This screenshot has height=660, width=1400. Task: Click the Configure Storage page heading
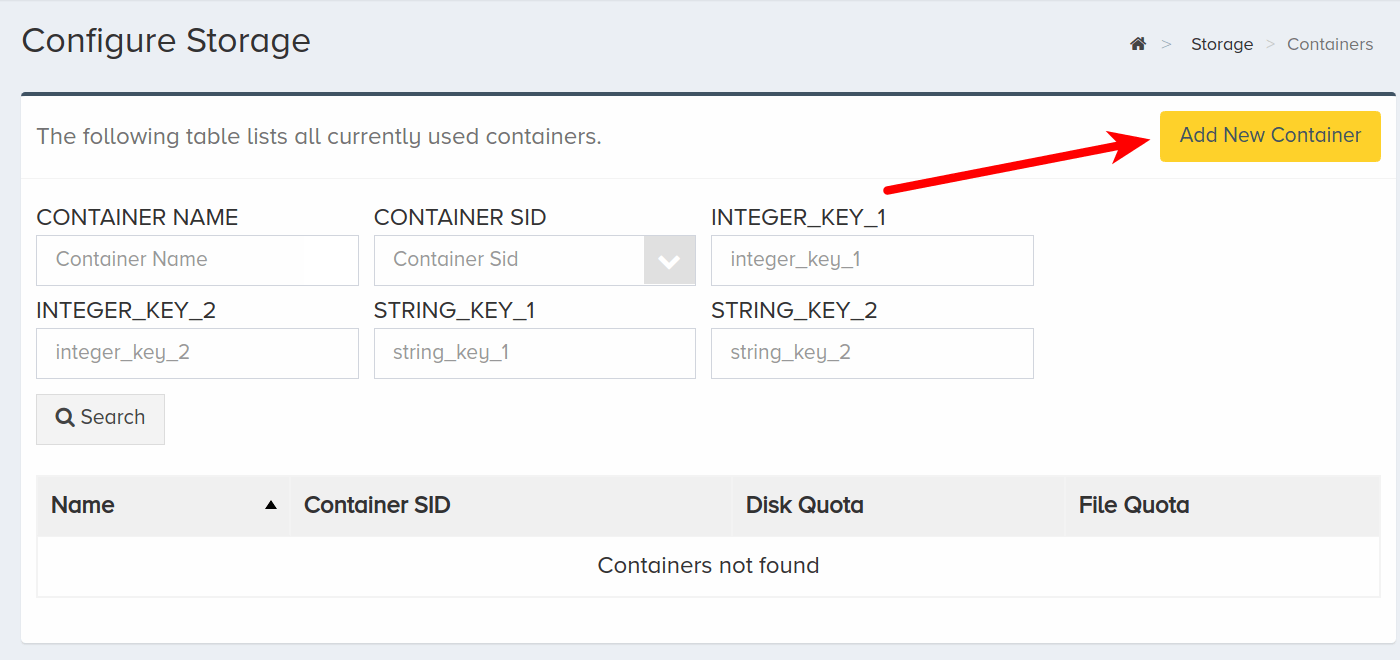point(166,41)
